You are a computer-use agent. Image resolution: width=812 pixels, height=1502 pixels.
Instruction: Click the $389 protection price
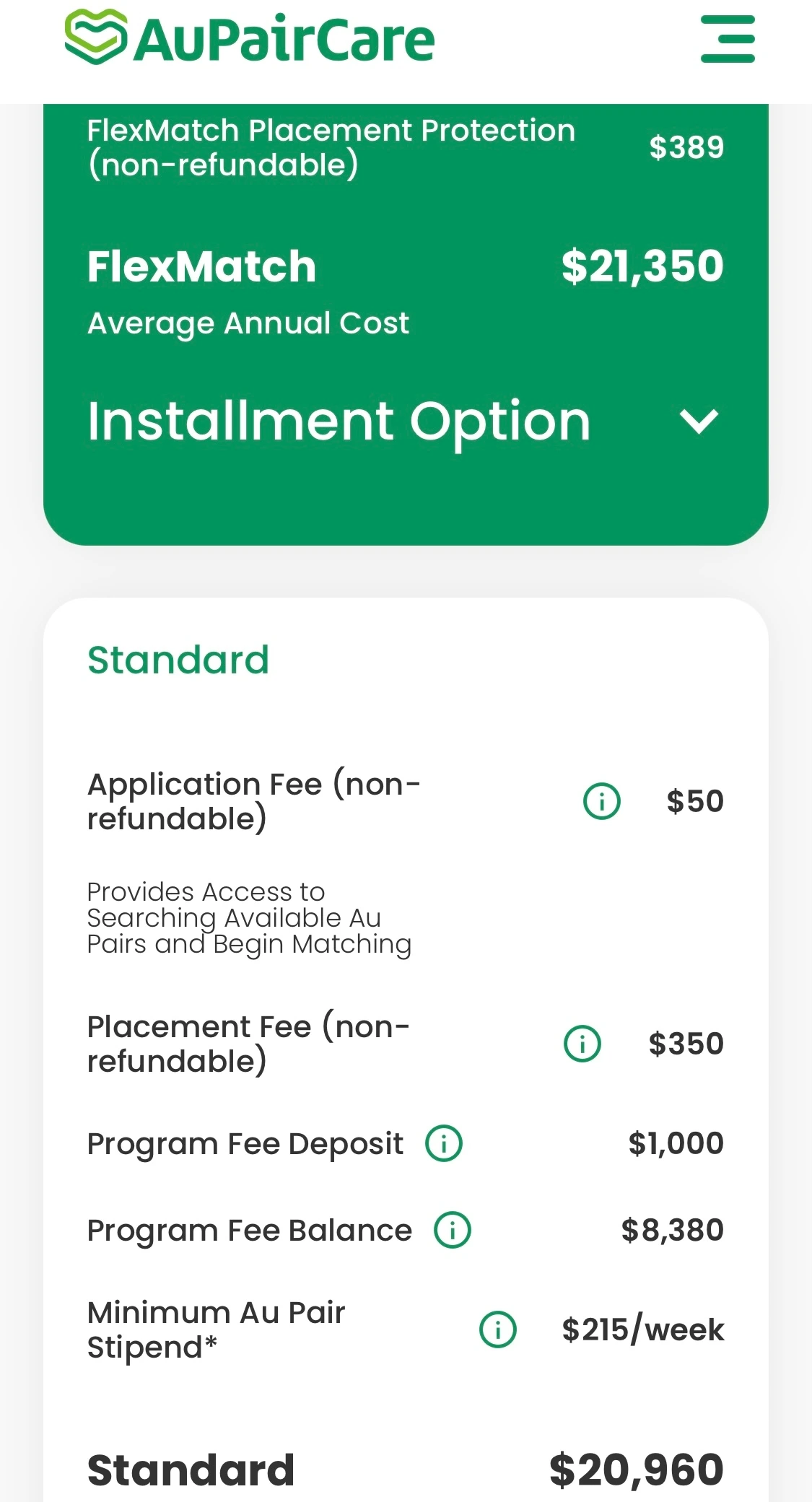[686, 147]
